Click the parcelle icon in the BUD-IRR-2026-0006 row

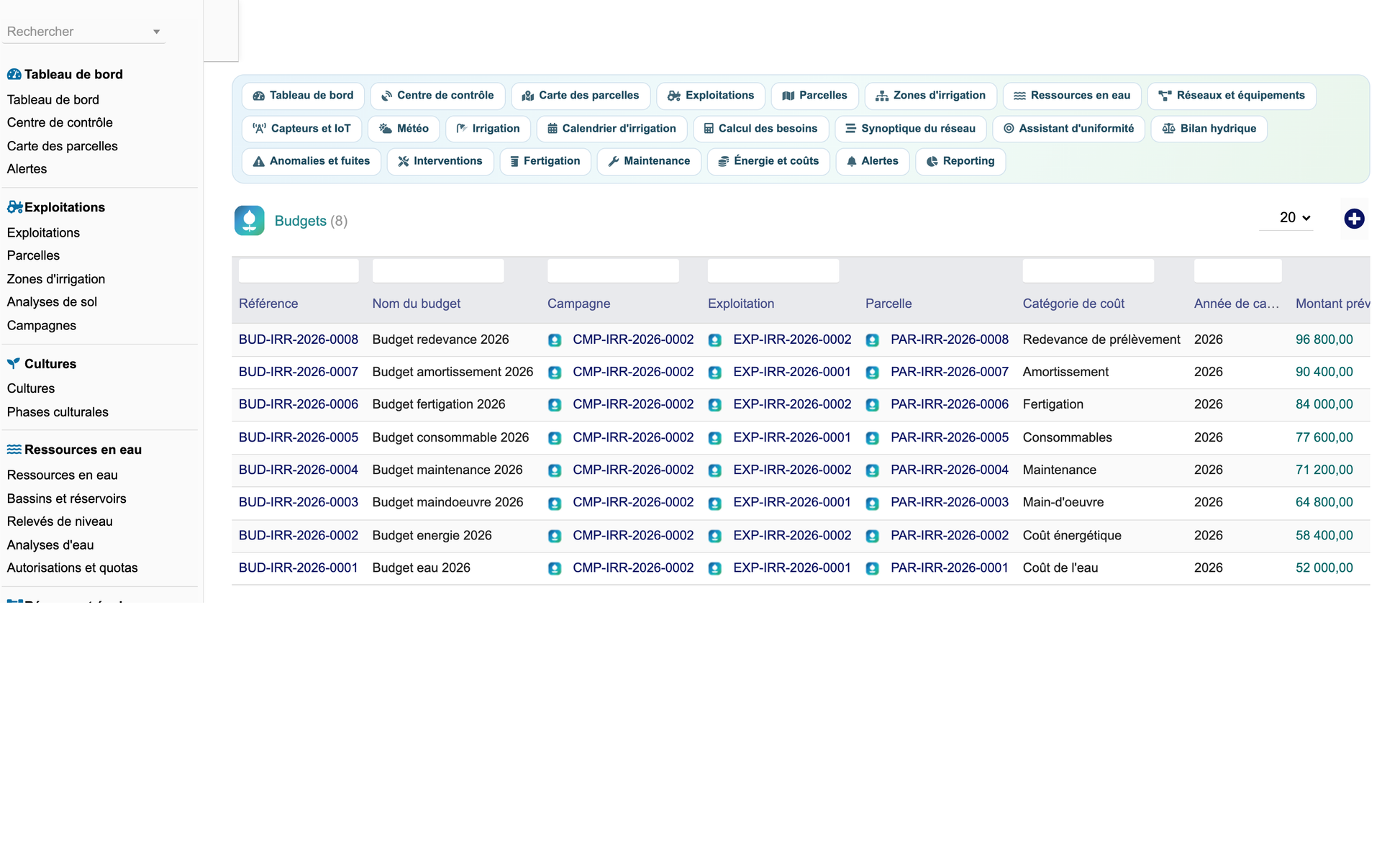[872, 405]
